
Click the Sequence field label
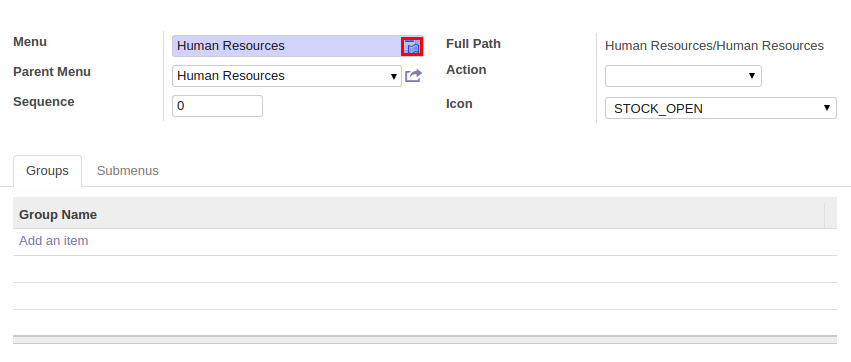43,101
